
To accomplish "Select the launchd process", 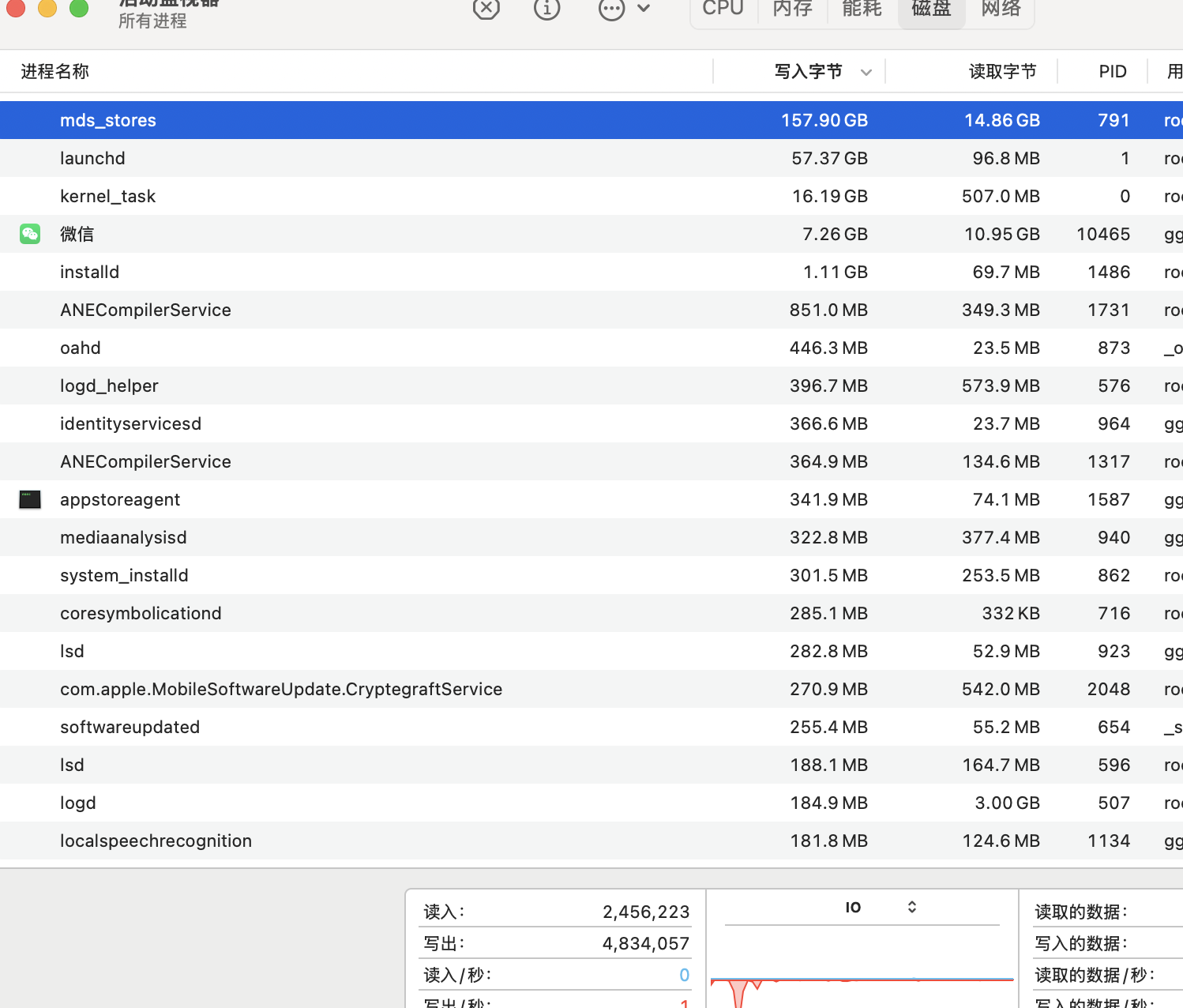I will (x=591, y=158).
